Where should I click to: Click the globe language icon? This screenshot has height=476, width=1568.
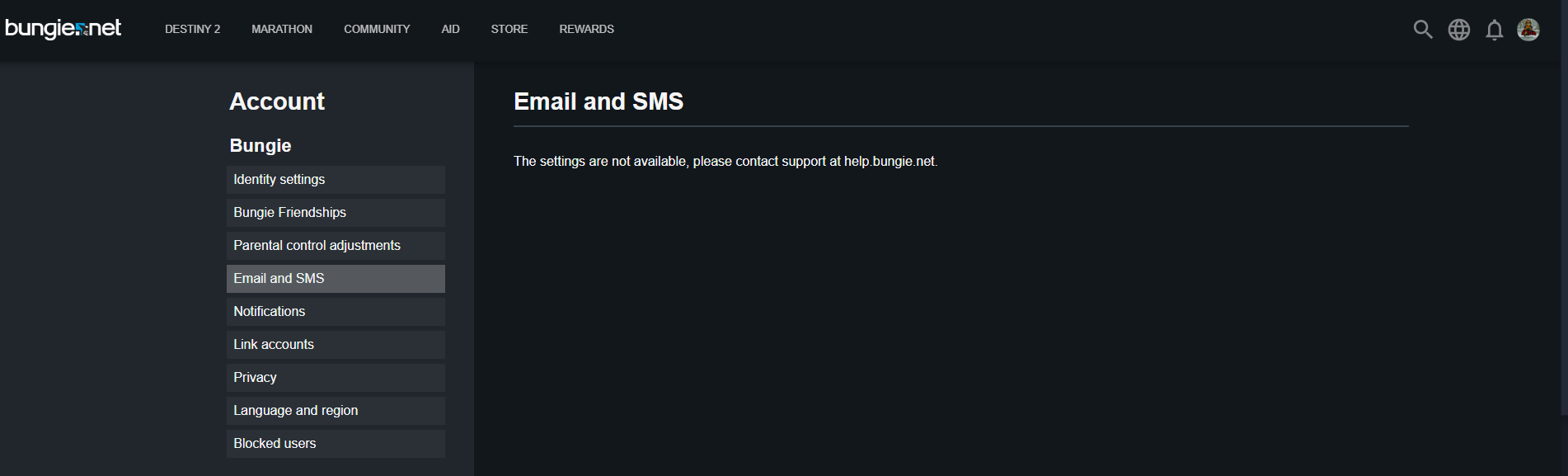point(1458,30)
